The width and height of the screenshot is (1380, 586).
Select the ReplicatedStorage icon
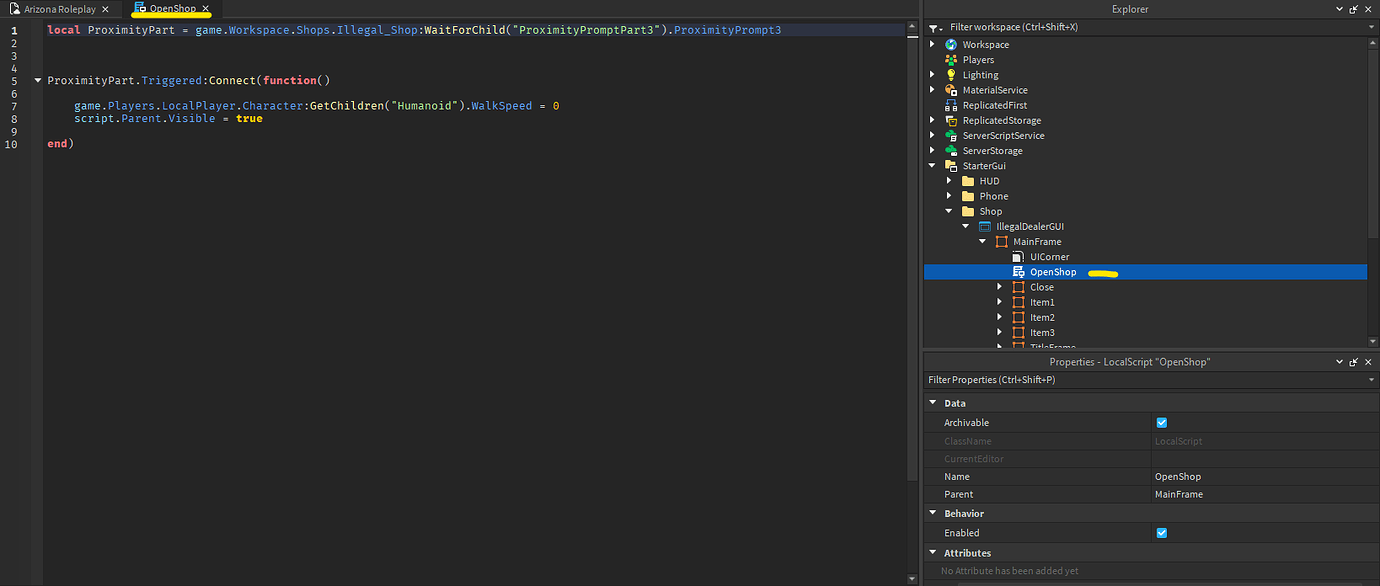pos(952,120)
